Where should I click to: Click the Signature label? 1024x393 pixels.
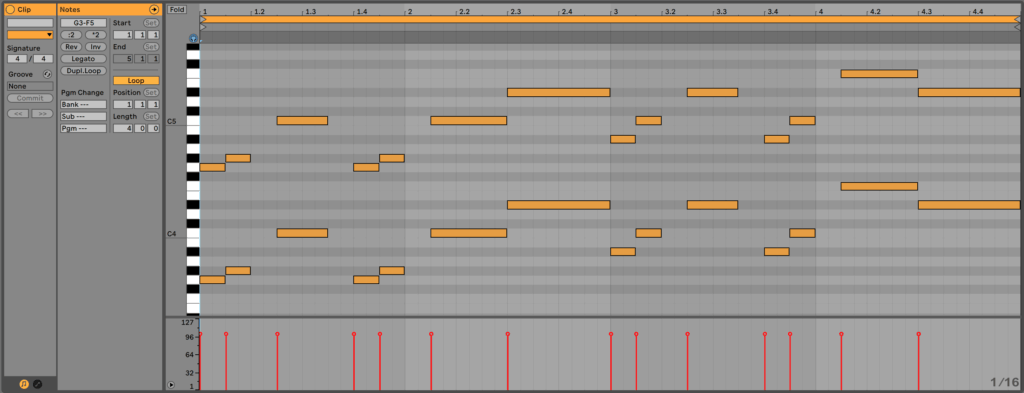[x=24, y=48]
